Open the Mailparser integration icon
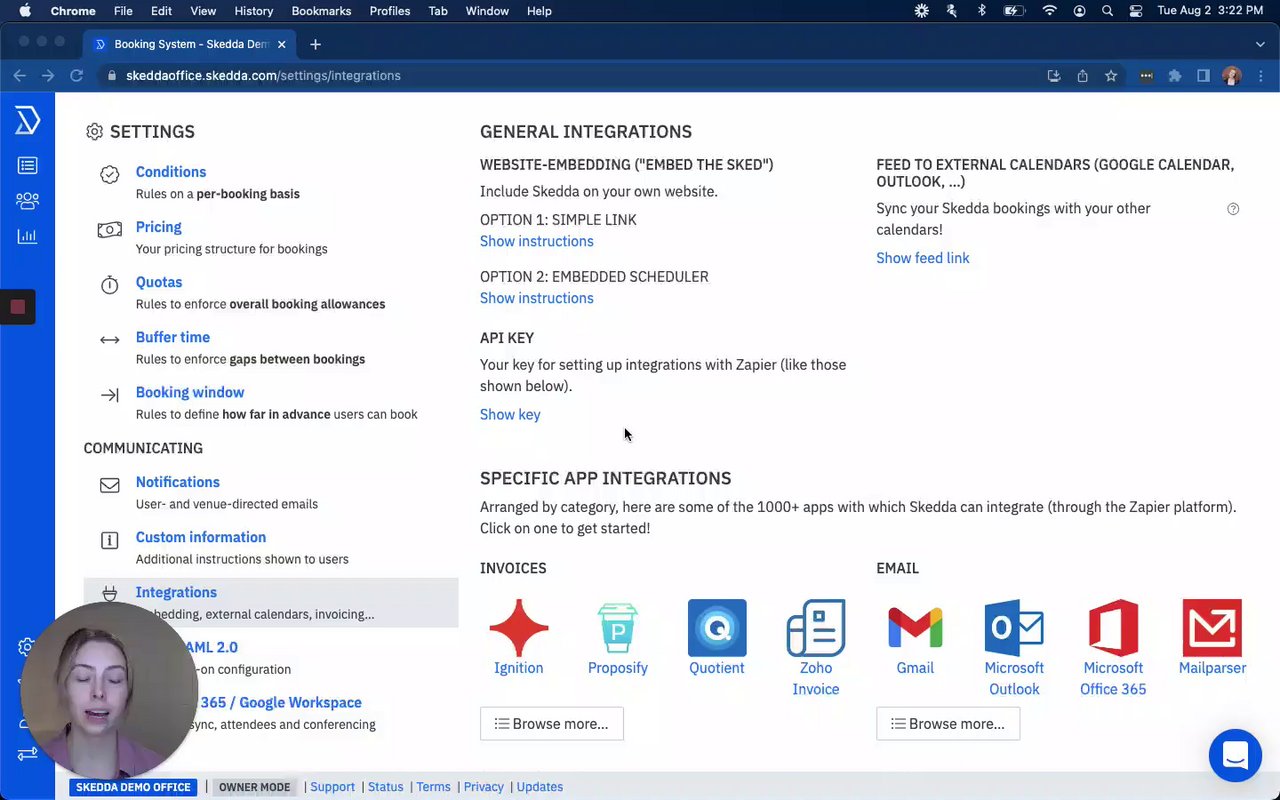 1211,628
